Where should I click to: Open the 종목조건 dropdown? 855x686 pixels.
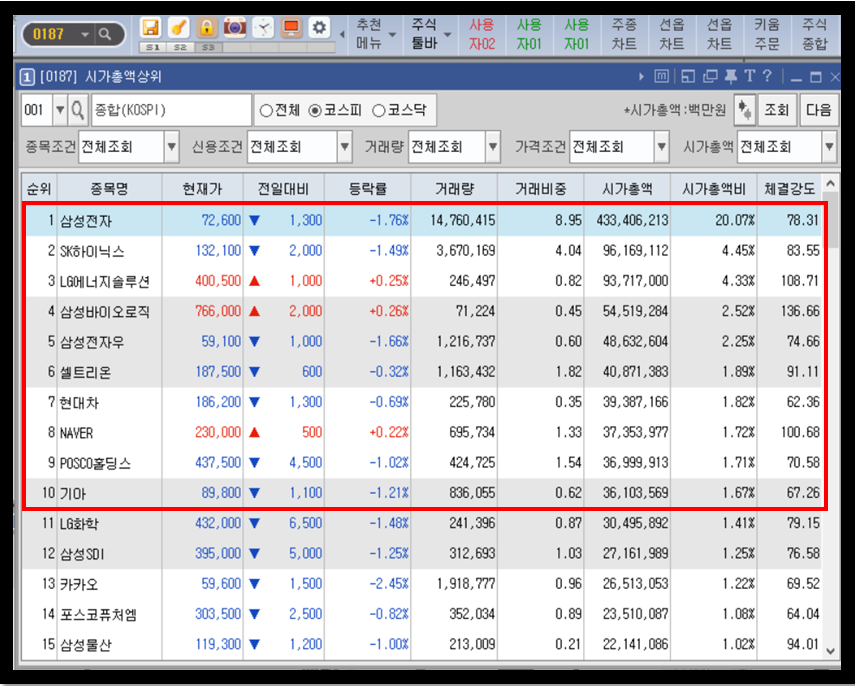[172, 147]
